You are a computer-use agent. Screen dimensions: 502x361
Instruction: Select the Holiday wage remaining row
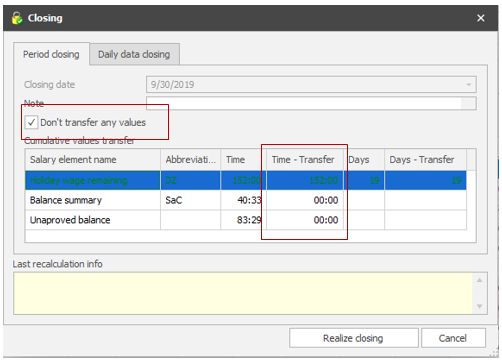tap(246, 180)
